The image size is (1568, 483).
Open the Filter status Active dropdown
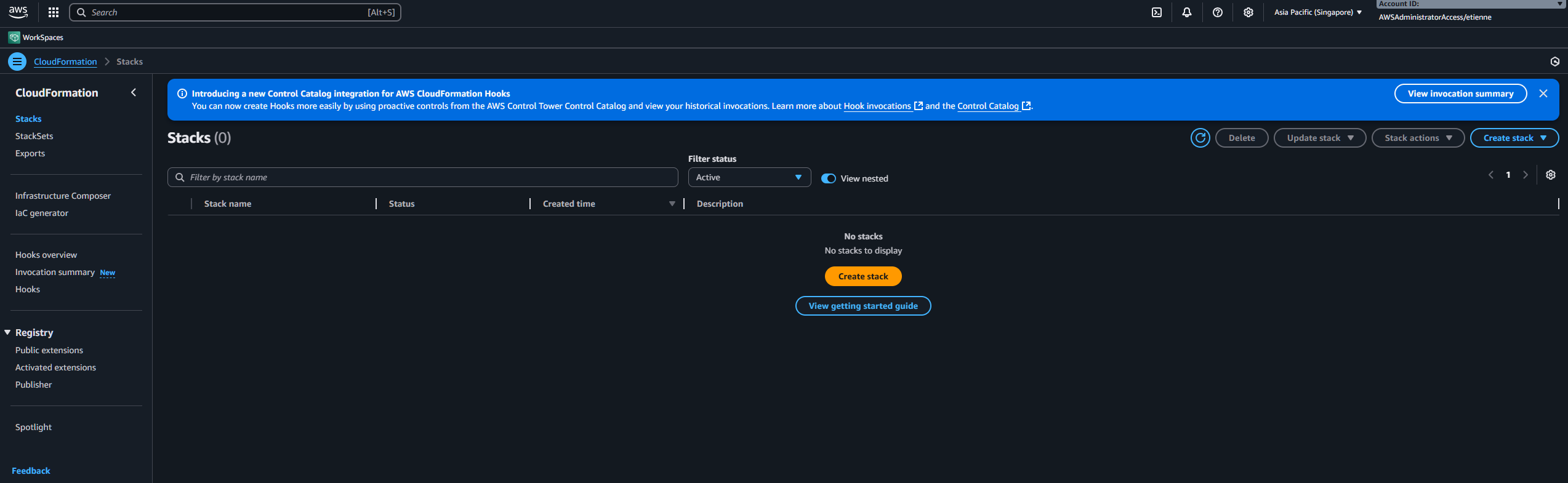pos(749,177)
